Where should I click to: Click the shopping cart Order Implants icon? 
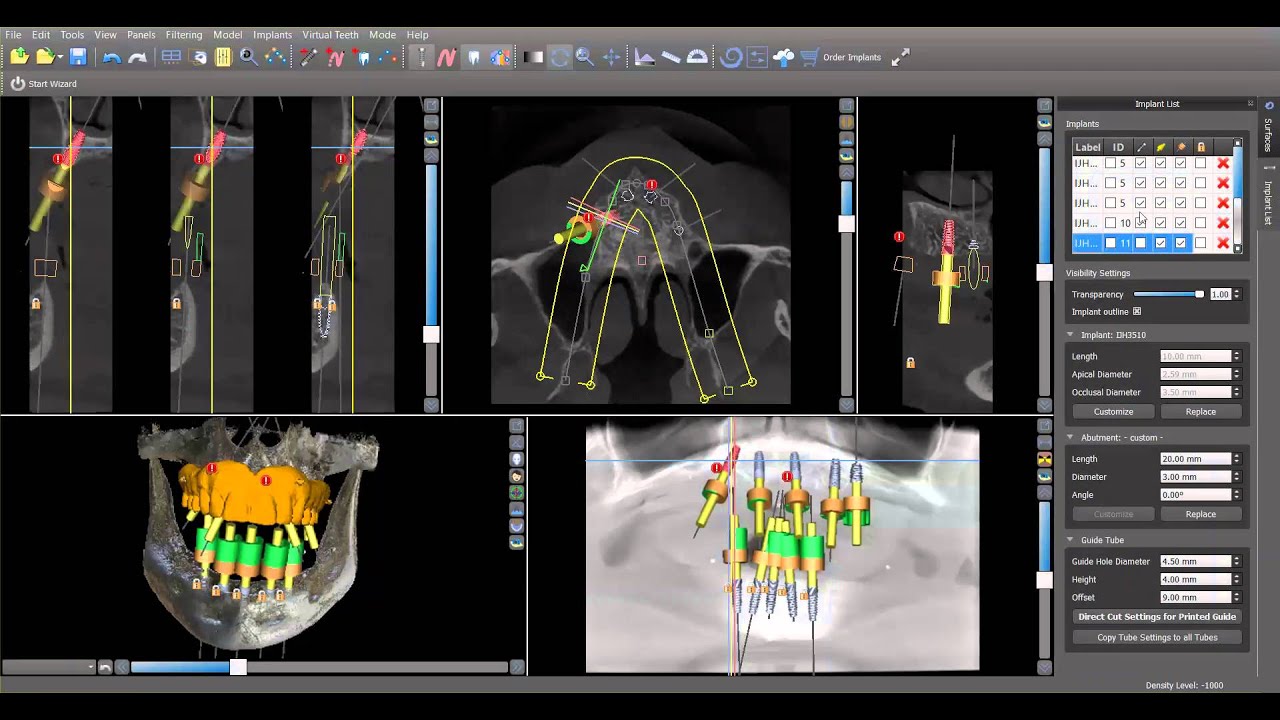coord(809,57)
